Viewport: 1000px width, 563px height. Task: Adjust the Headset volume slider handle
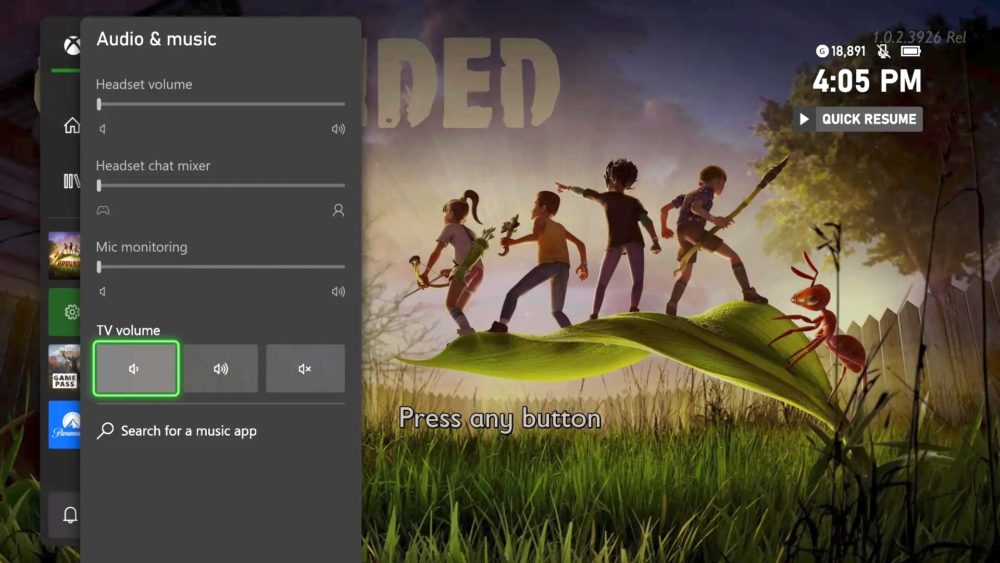(x=99, y=104)
